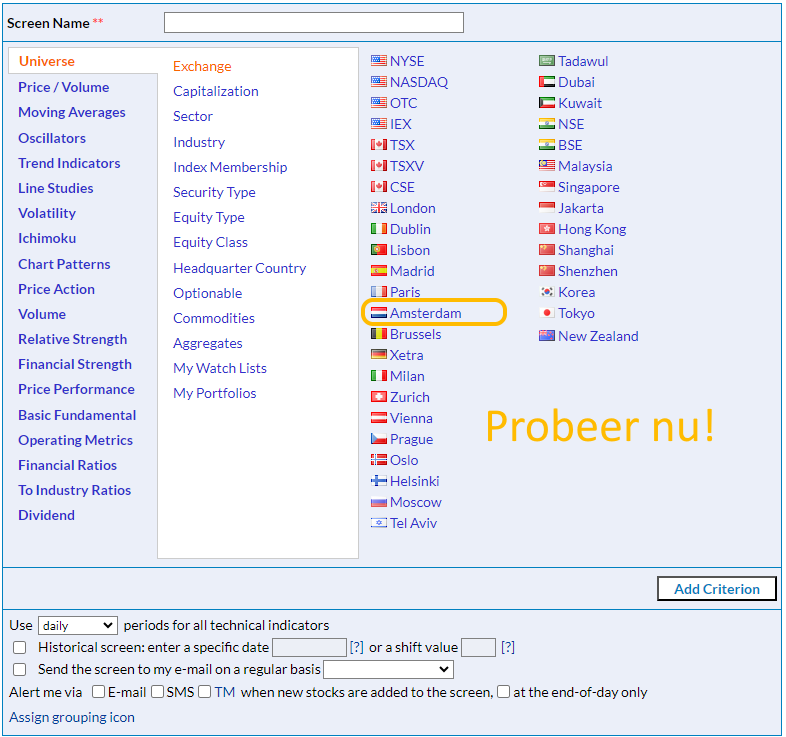Viewport: 786px width, 737px height.
Task: Click the shift value input field
Action: [478, 647]
